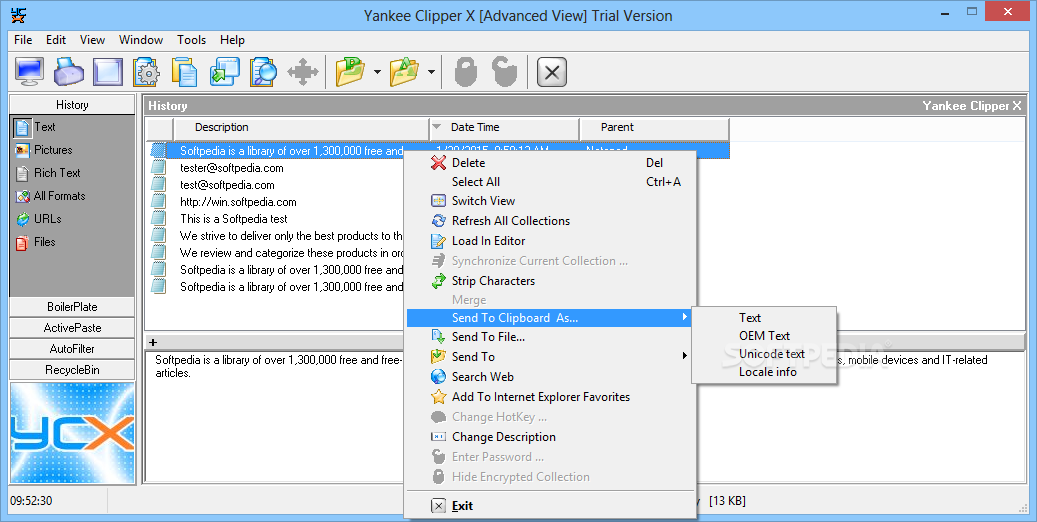Click the printer toolbar icon

click(69, 71)
